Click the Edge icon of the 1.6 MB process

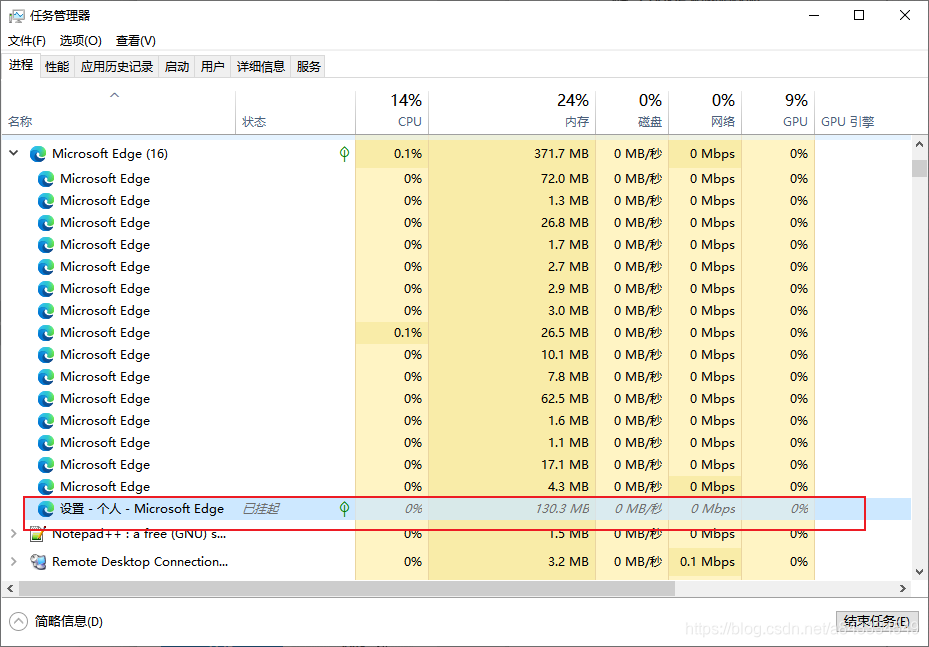tap(46, 421)
